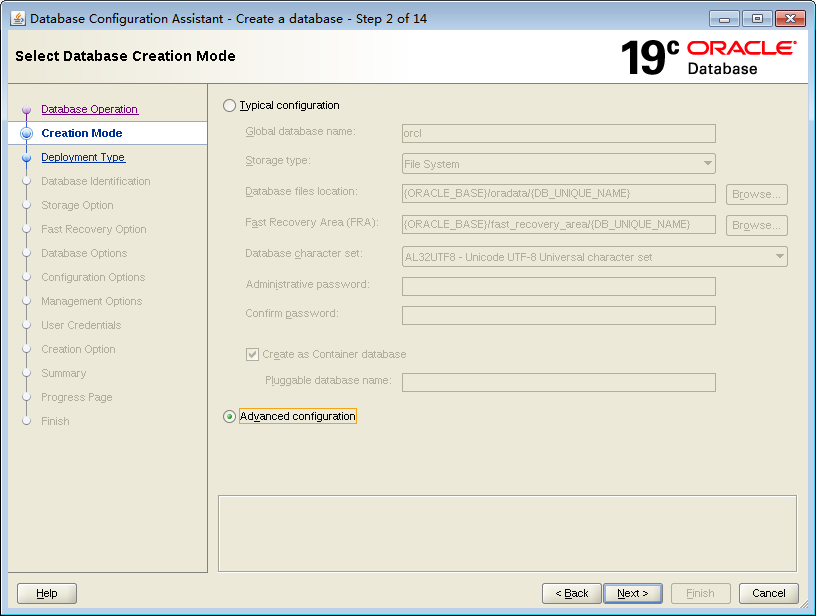Screen dimensions: 816x616
Task: Select the Typical configuration option
Action: coord(229,105)
